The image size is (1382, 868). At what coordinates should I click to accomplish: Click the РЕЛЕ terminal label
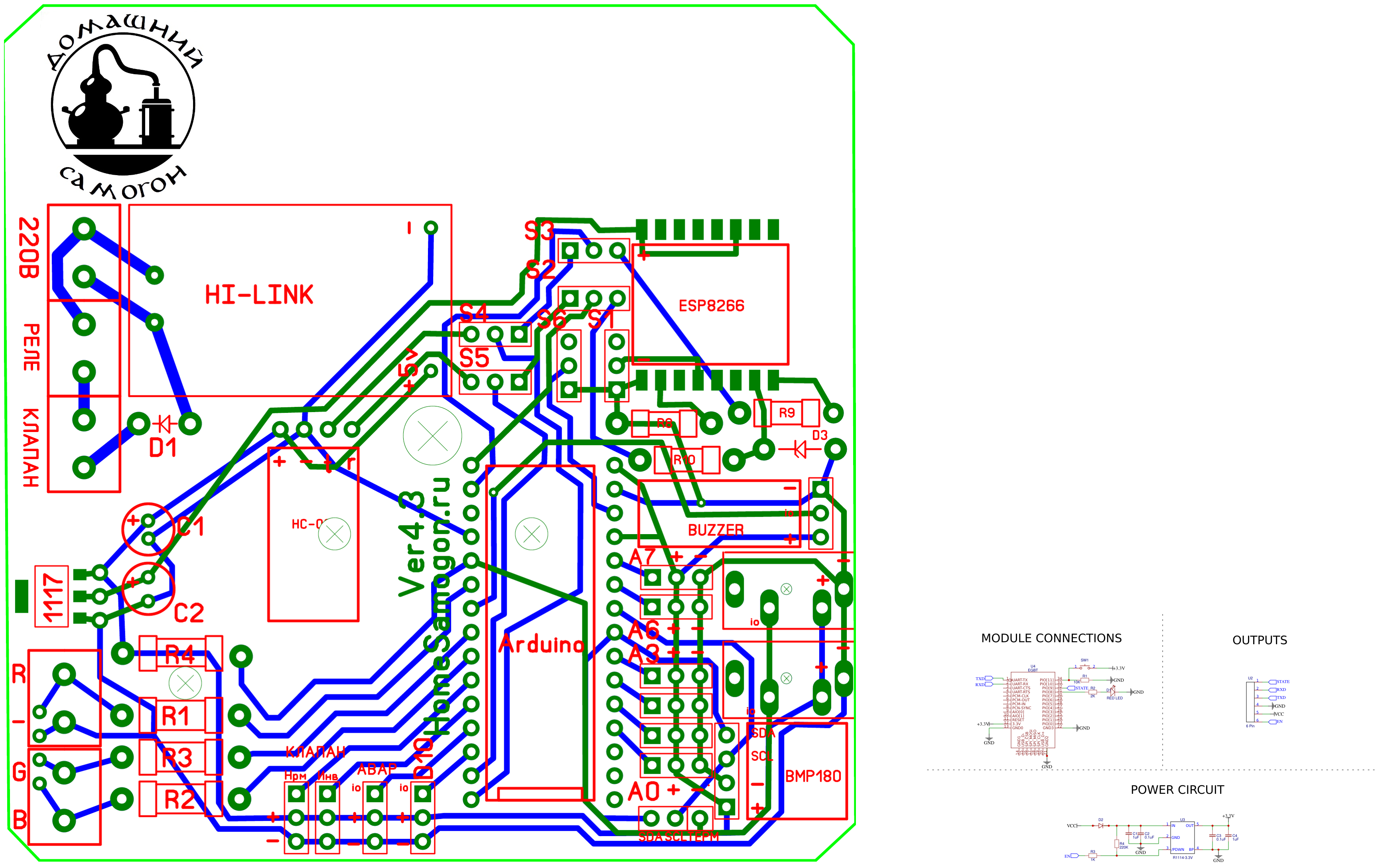pyautogui.click(x=31, y=347)
